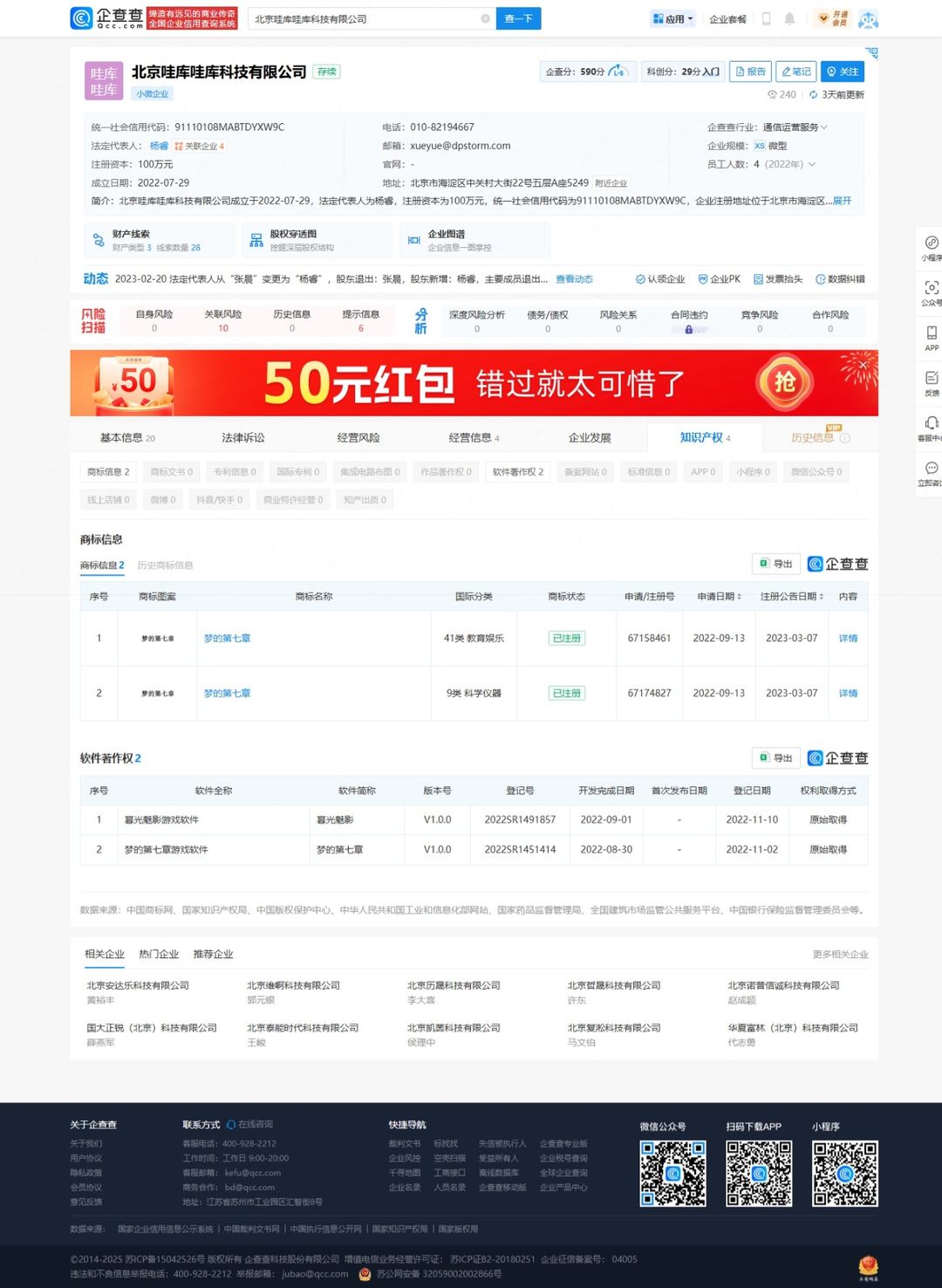Screen dimensions: 942x1288
Task: Open the 财产线索 card
Action: (160, 240)
